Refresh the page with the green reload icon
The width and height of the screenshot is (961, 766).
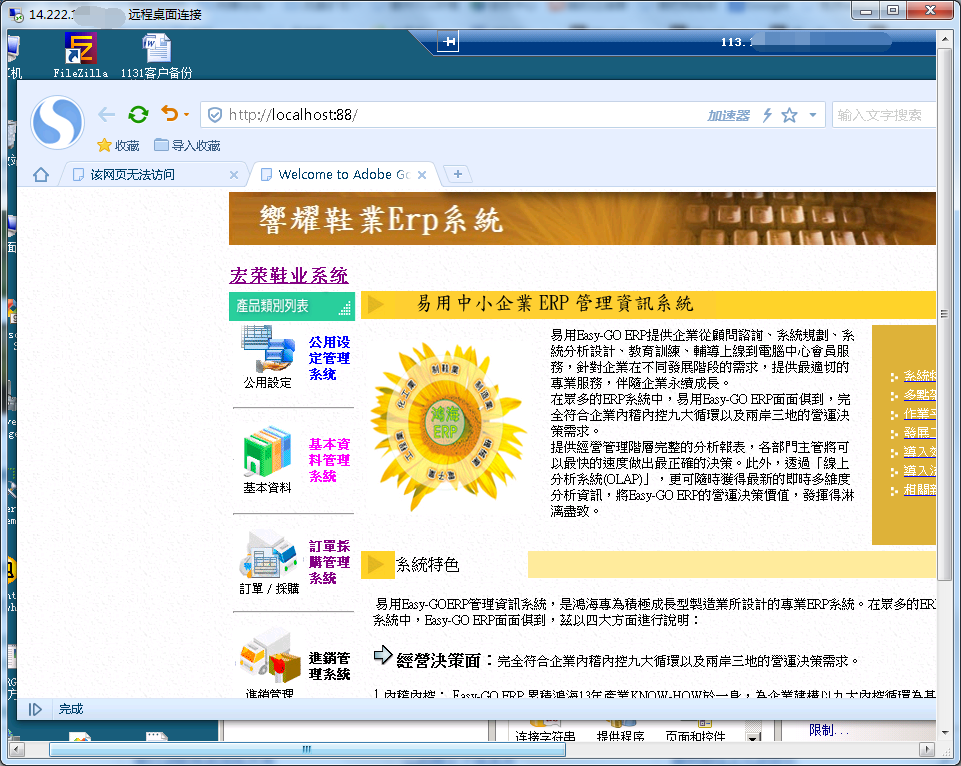coord(139,115)
